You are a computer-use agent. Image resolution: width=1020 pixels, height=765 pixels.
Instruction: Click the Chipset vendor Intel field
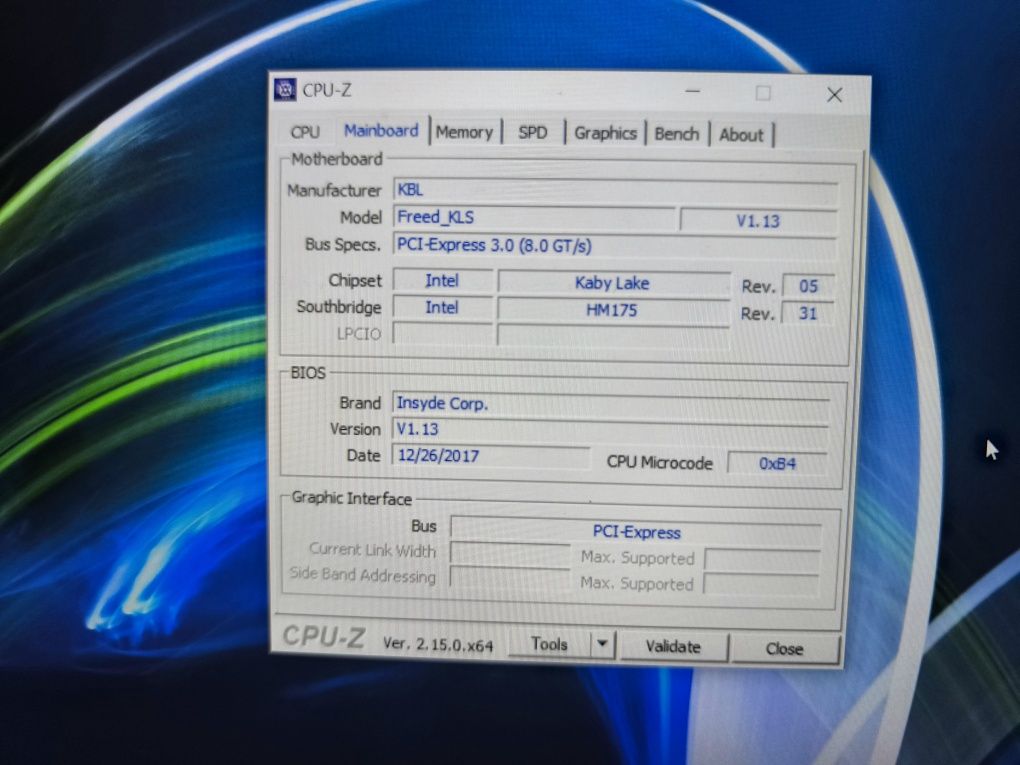pyautogui.click(x=442, y=280)
